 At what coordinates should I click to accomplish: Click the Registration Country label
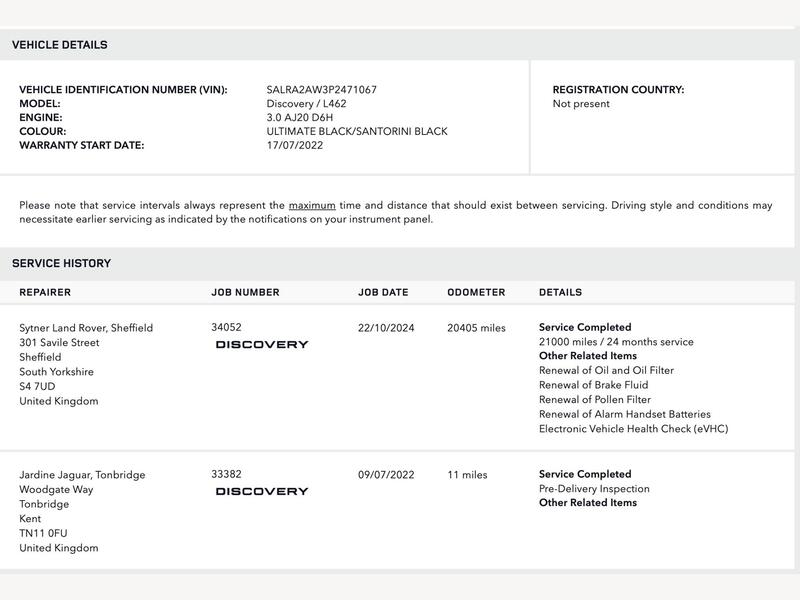[x=618, y=90]
